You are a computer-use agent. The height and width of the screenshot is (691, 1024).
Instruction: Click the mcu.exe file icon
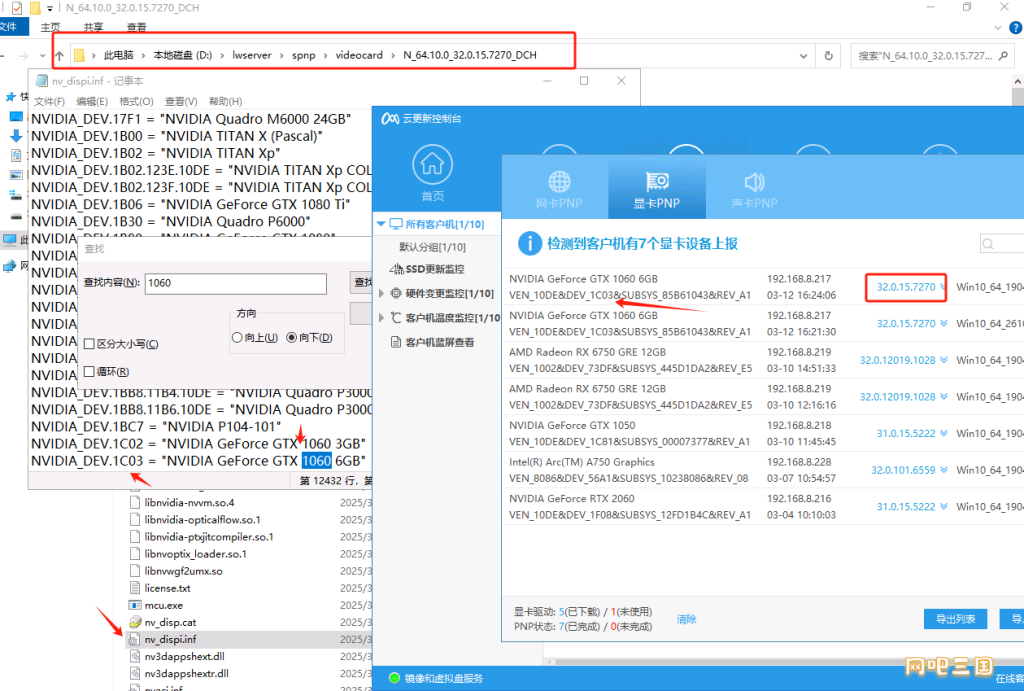click(x=136, y=605)
